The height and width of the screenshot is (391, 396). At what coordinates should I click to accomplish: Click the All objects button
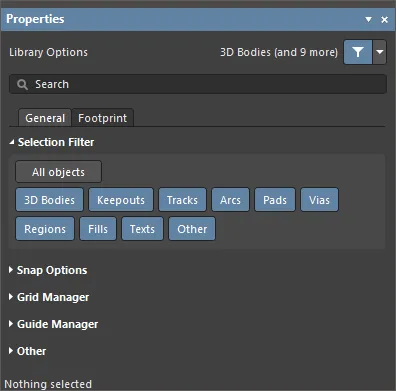click(58, 172)
